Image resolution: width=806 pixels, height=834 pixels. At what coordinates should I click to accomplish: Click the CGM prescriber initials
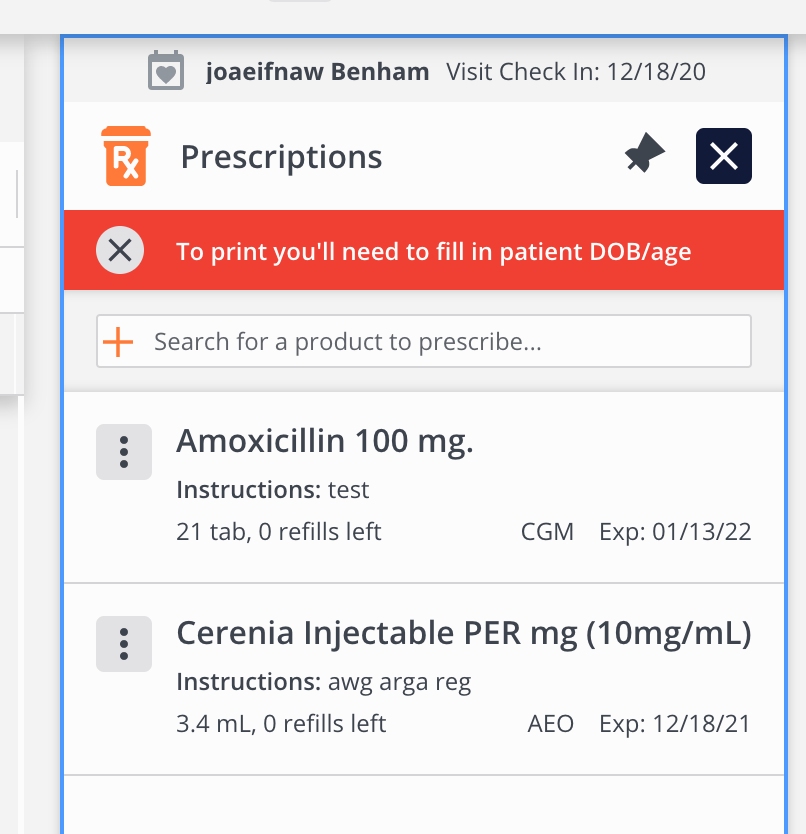coord(547,531)
